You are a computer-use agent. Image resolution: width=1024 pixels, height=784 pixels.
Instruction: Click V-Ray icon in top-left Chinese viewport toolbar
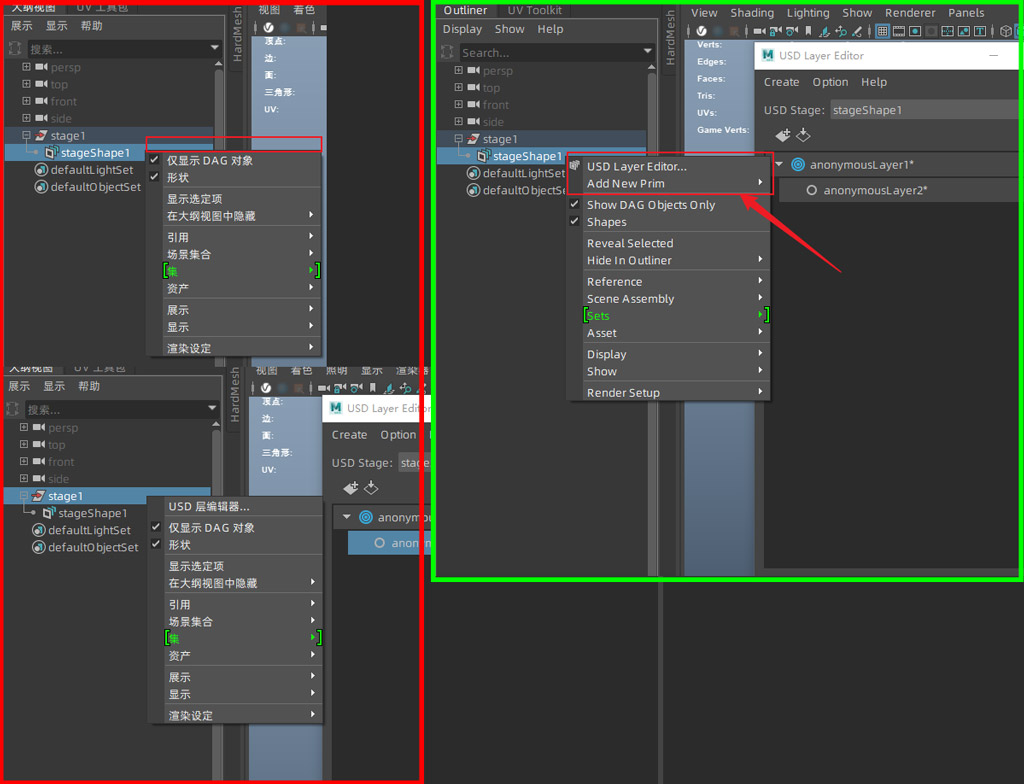pyautogui.click(x=268, y=27)
